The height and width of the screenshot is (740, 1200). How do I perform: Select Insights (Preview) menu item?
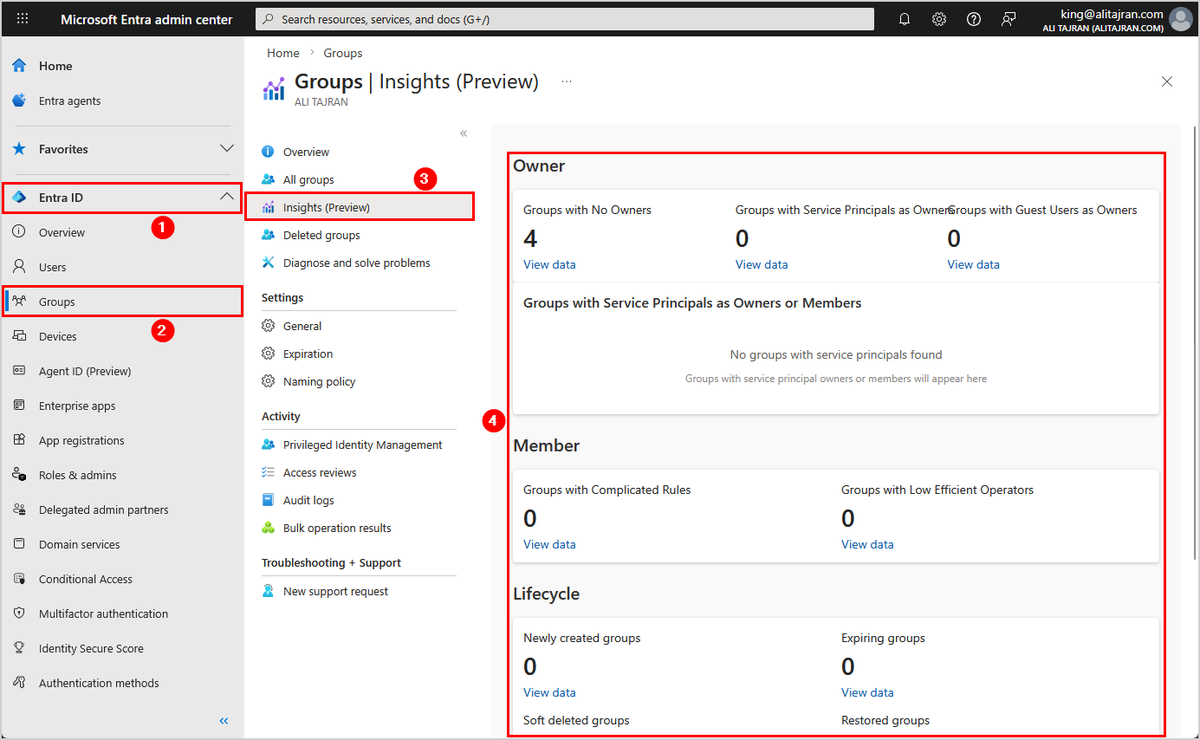(x=359, y=207)
